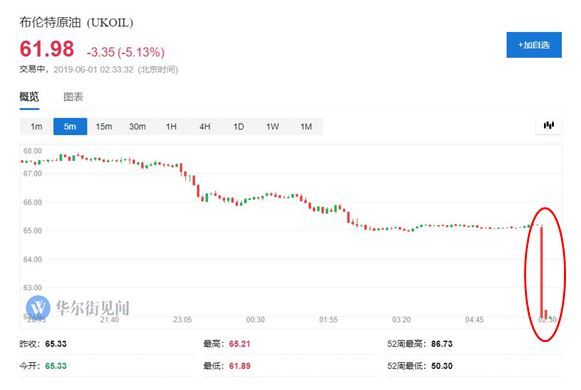Viewport: 581px width, 390px height.
Task: Click the 00:30 time axis label
Action: point(255,319)
